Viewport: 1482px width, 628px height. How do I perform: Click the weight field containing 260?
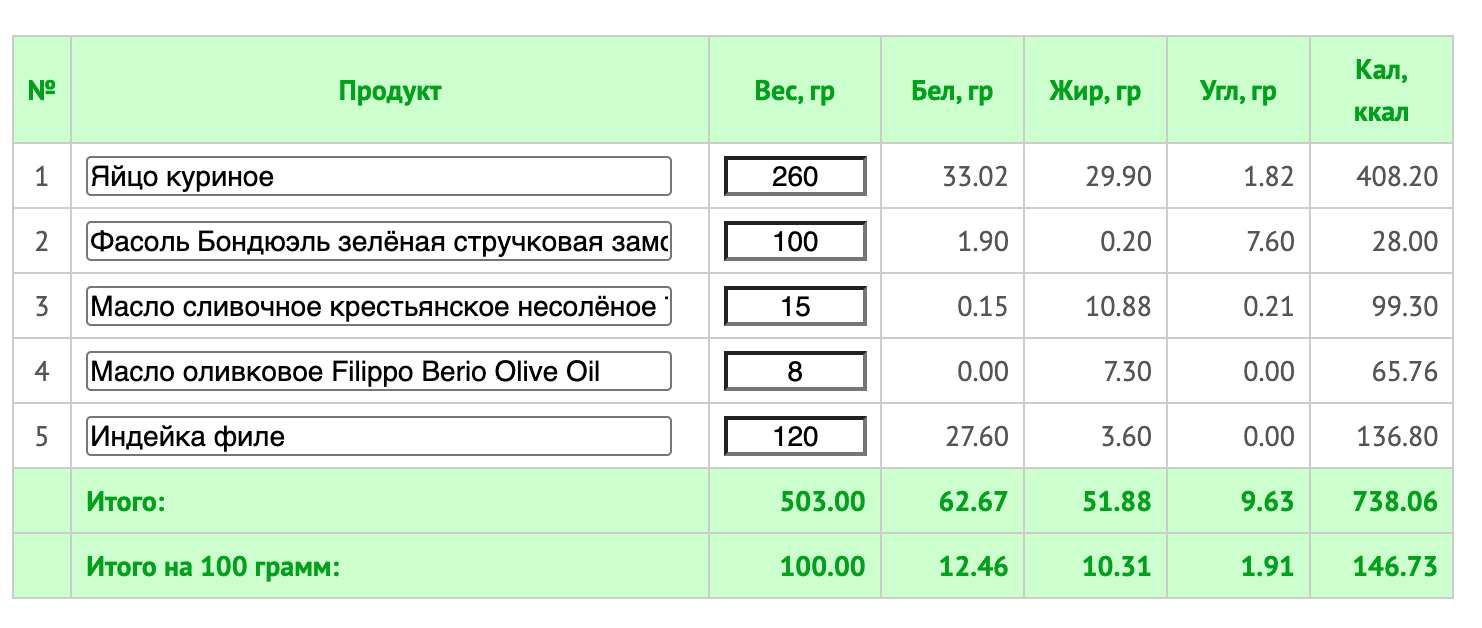pos(795,177)
